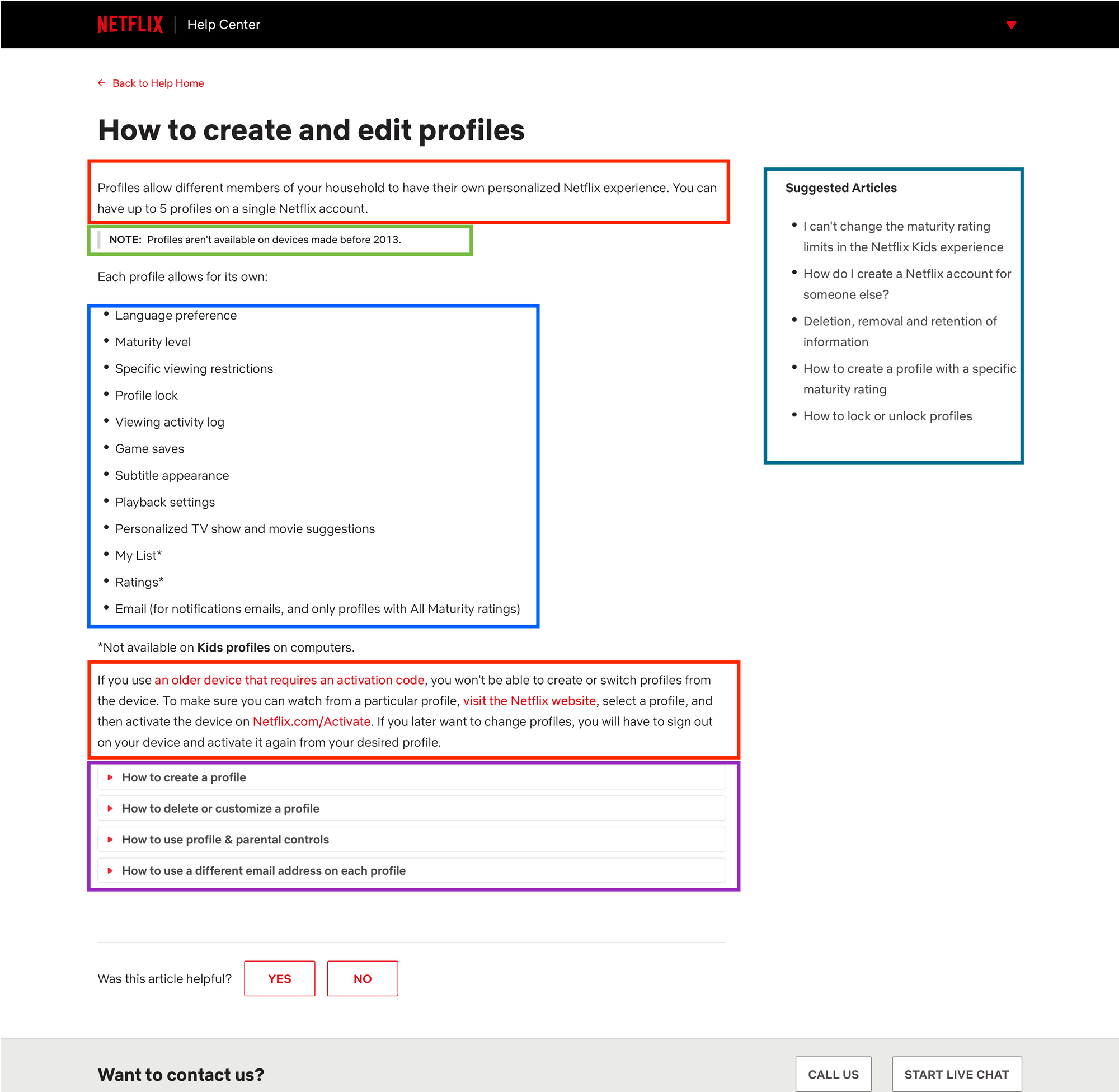This screenshot has width=1119, height=1092.
Task: Click the YES button for article feedback
Action: [x=279, y=978]
